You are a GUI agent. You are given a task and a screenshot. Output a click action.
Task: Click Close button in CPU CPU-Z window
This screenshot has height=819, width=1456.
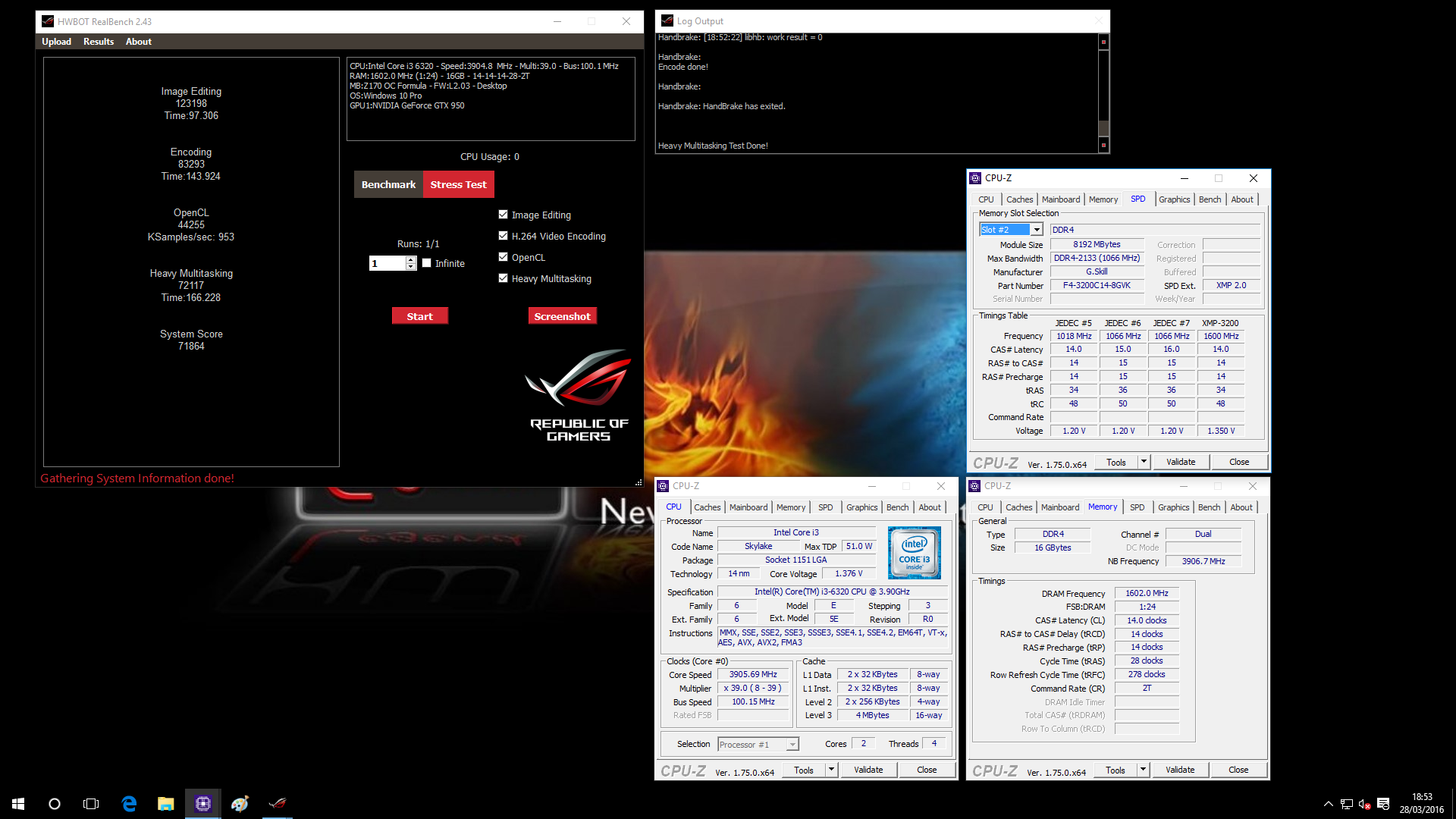pos(927,770)
